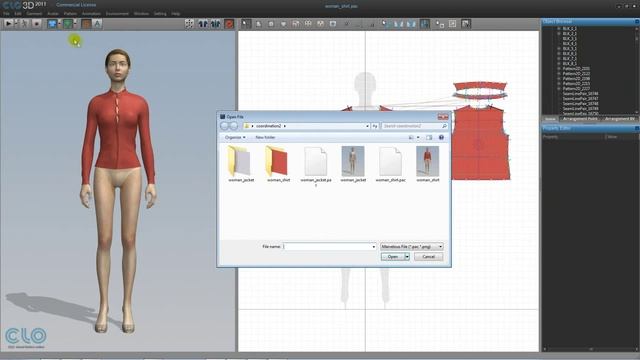This screenshot has width=640, height=360.
Task: Expand the BLK_1_1 tree node
Action: click(559, 29)
